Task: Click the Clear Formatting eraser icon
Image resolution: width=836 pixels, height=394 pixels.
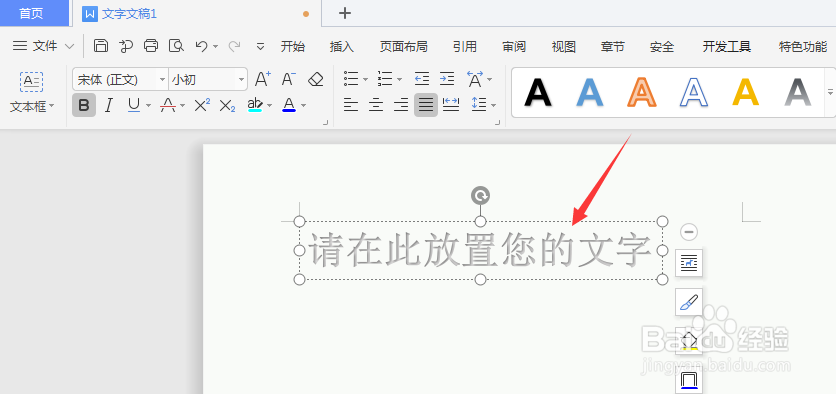Action: point(316,79)
